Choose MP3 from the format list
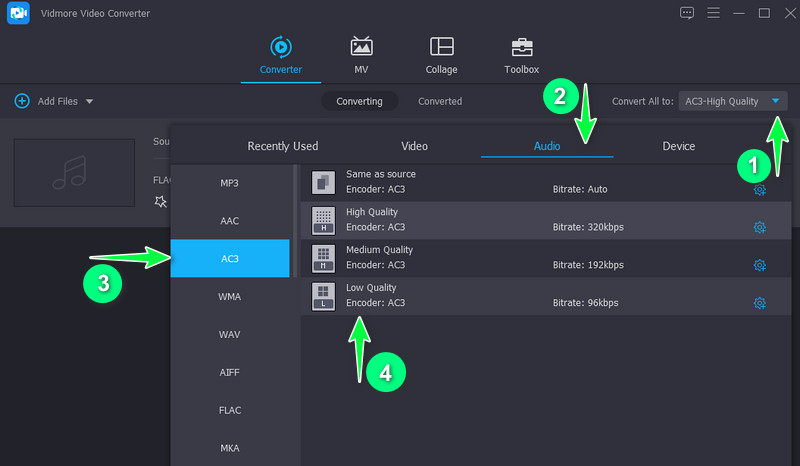Screen dimensions: 800x466 click(x=229, y=183)
